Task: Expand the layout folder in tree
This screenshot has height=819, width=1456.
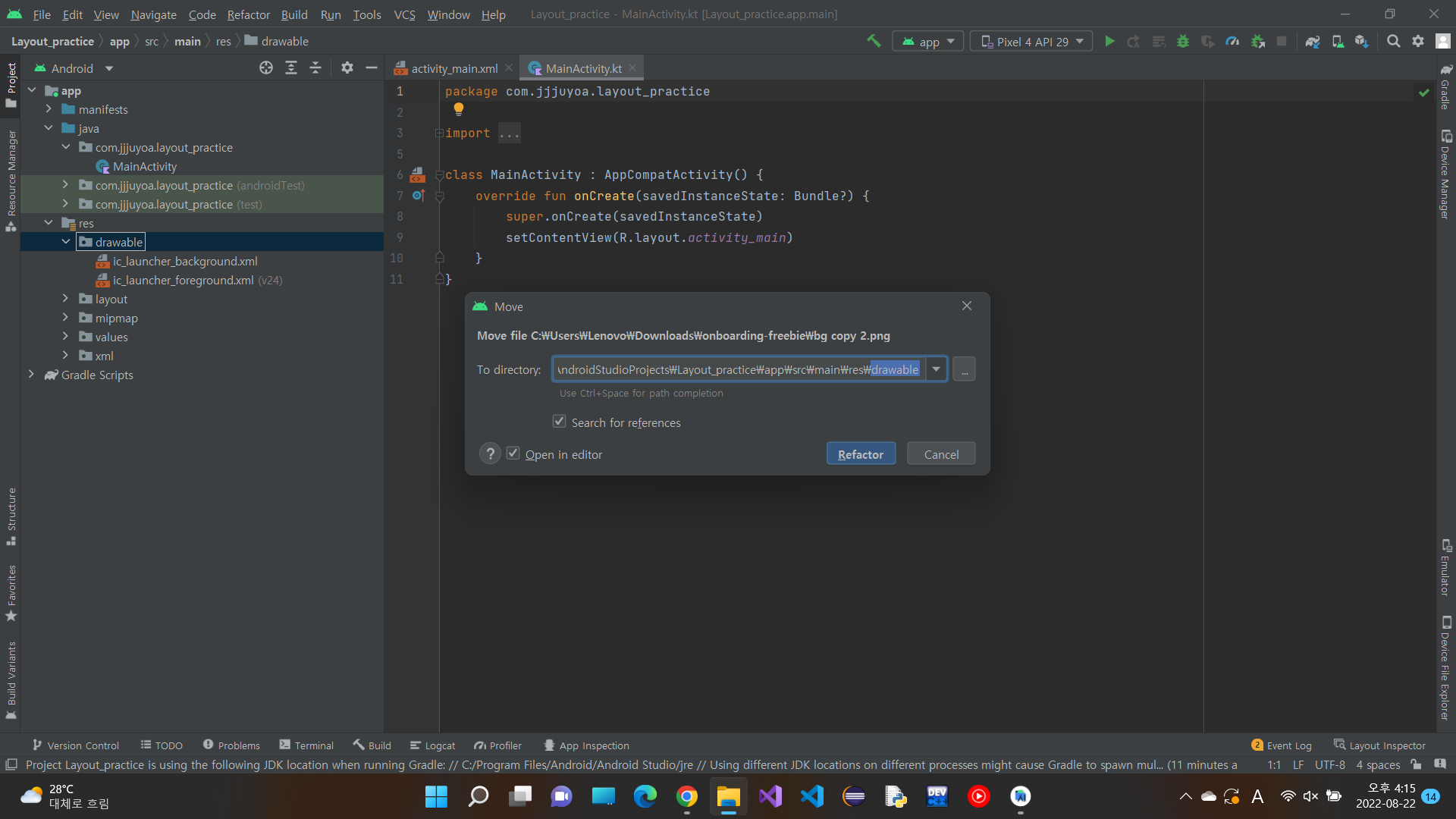Action: [65, 299]
